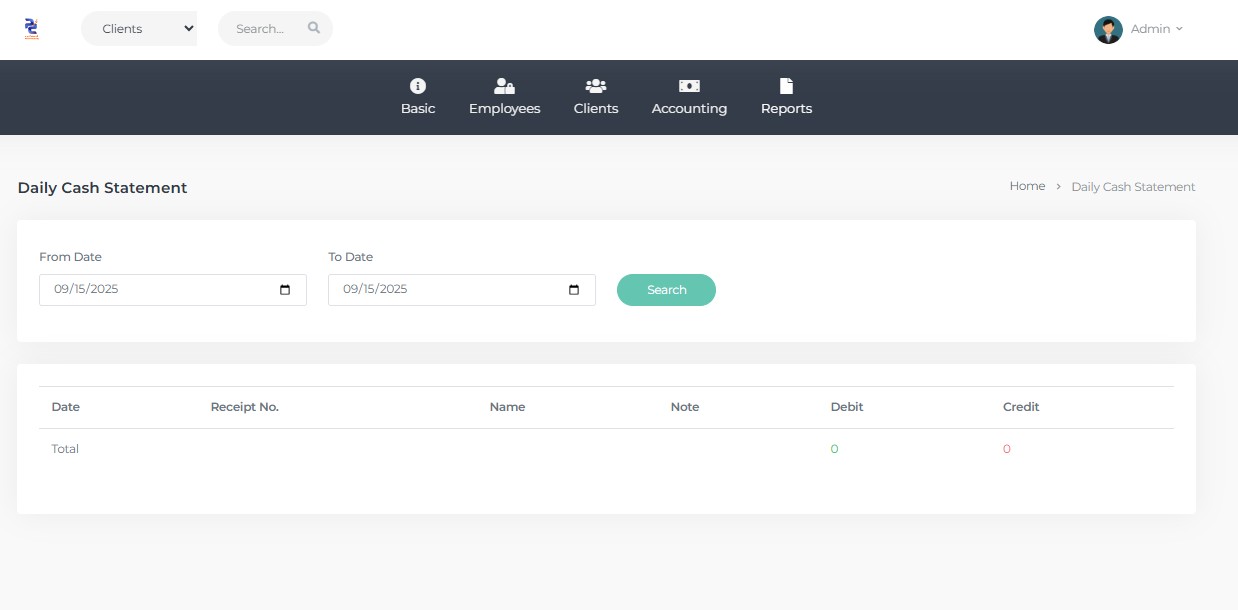Click the Date column header
Viewport: 1238px width, 610px height.
(66, 407)
